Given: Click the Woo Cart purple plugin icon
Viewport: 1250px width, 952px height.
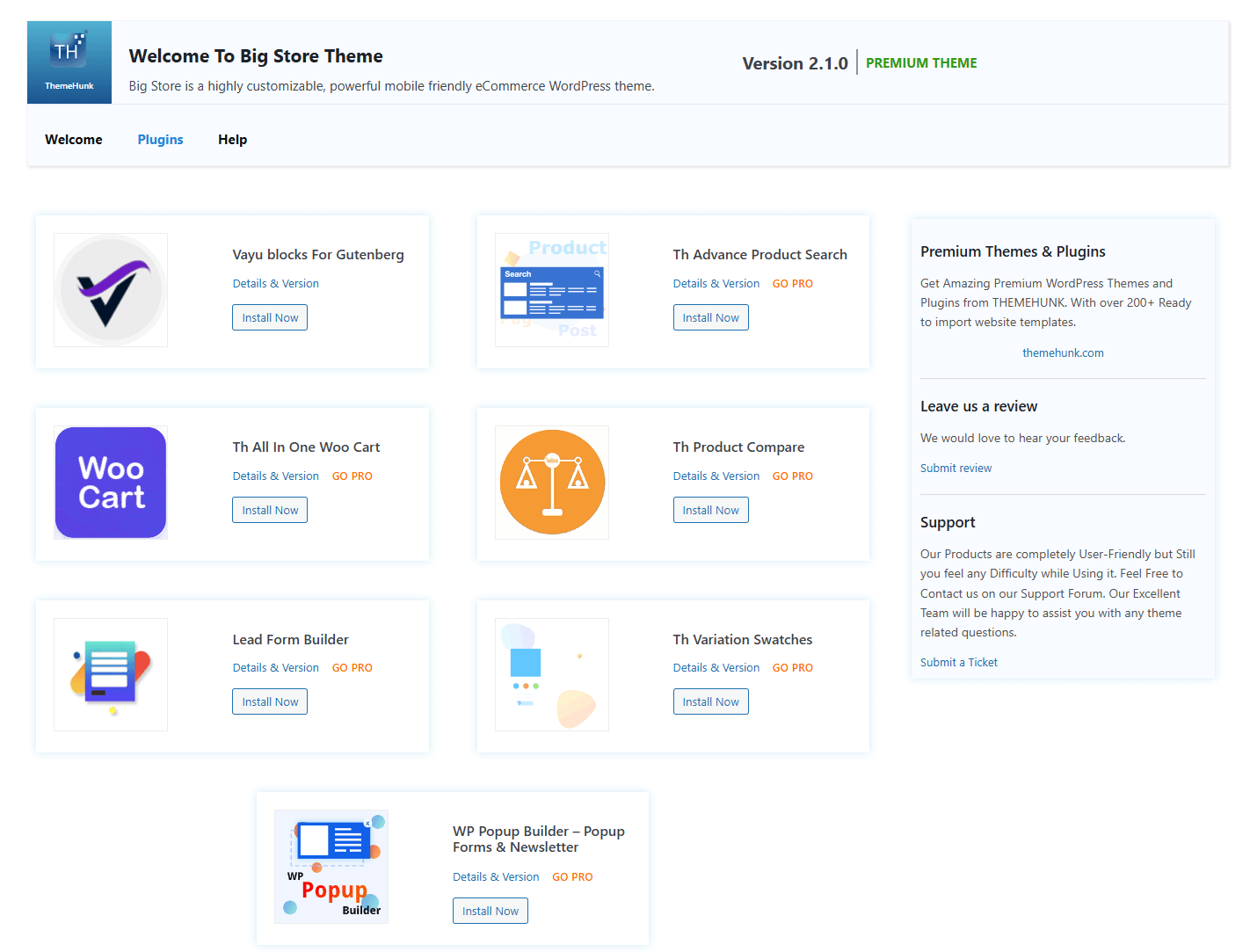Looking at the screenshot, I should [111, 483].
